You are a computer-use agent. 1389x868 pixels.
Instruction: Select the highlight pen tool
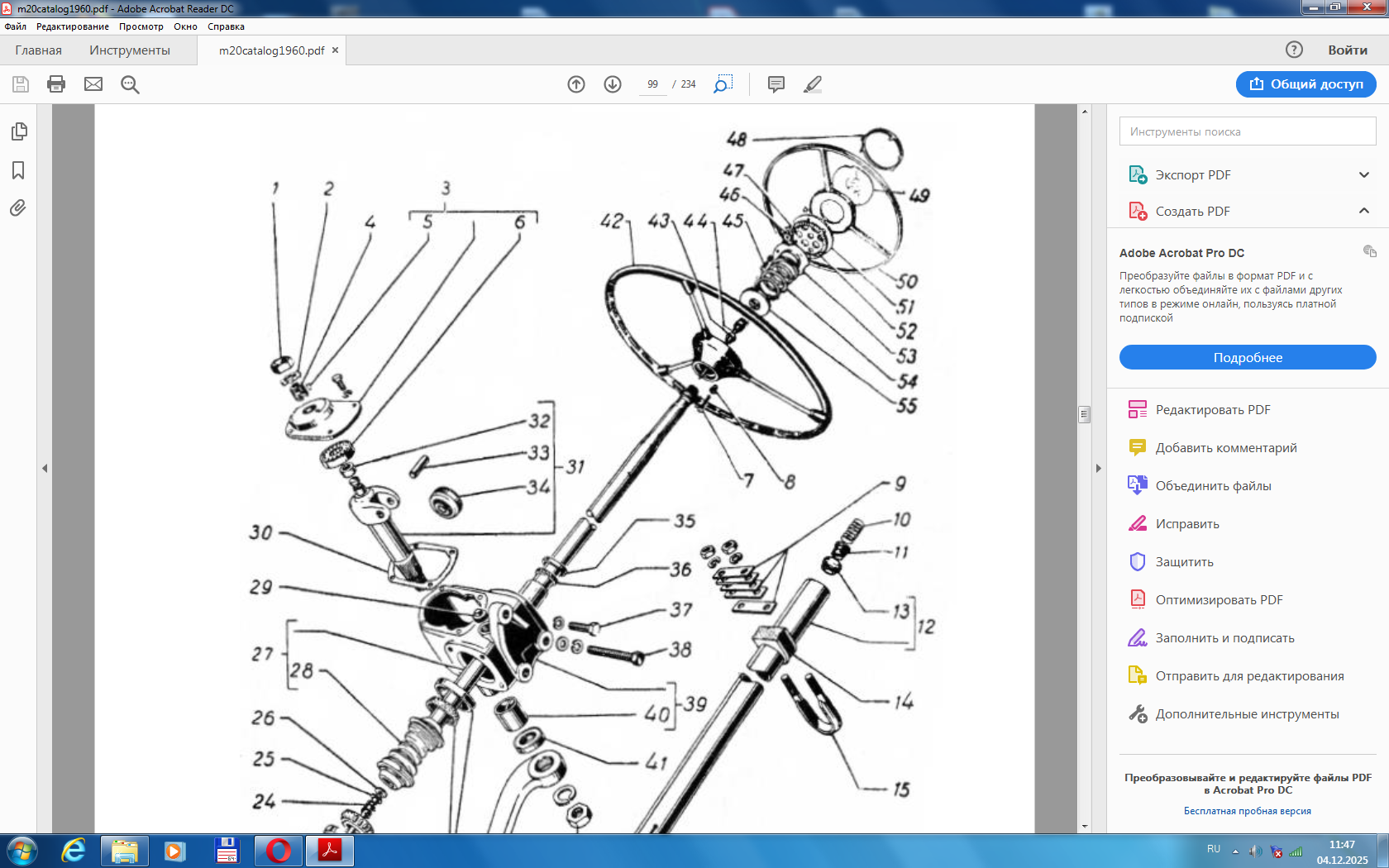pos(813,84)
